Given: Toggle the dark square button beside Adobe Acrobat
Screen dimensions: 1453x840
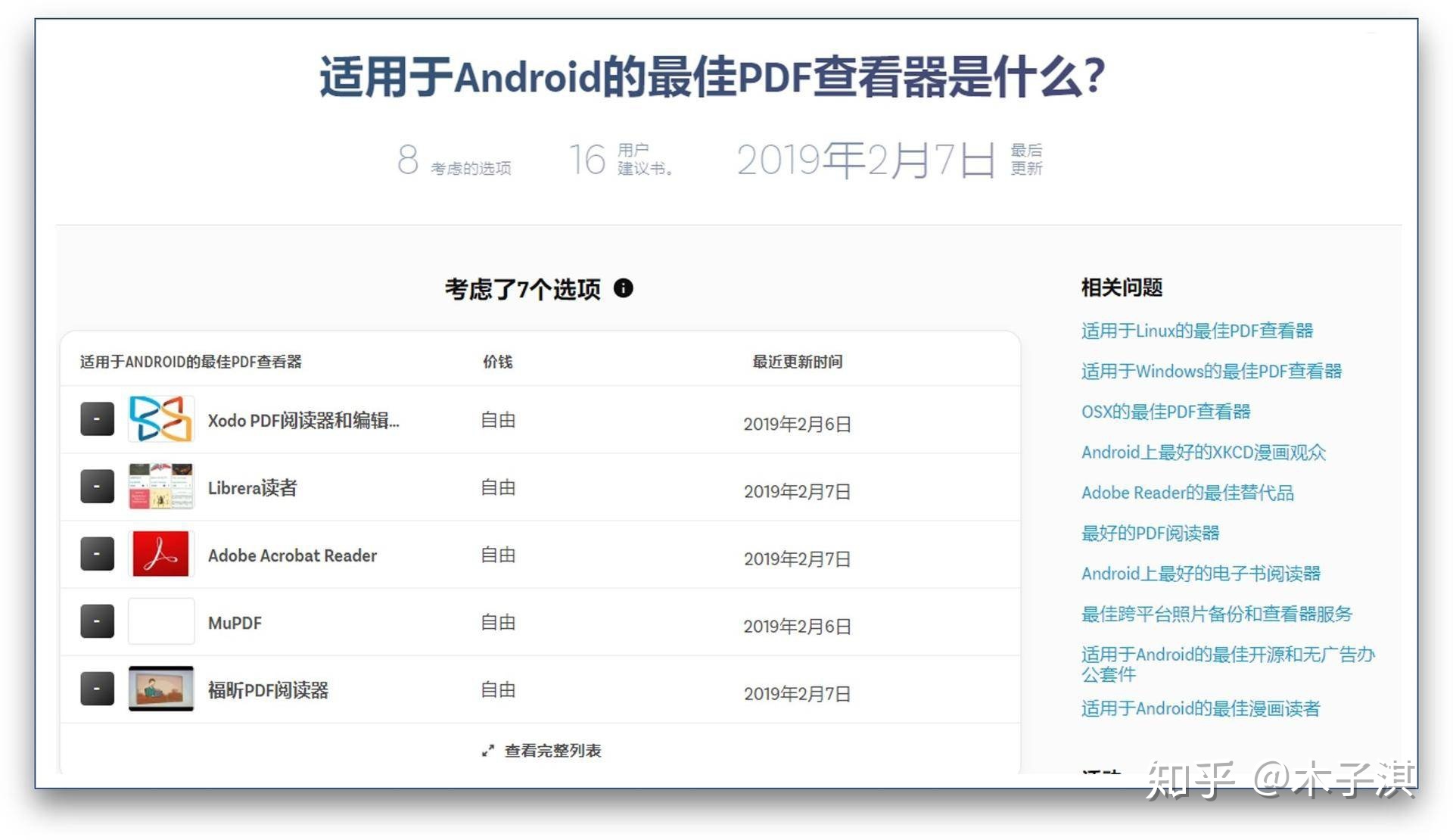Looking at the screenshot, I should (97, 554).
